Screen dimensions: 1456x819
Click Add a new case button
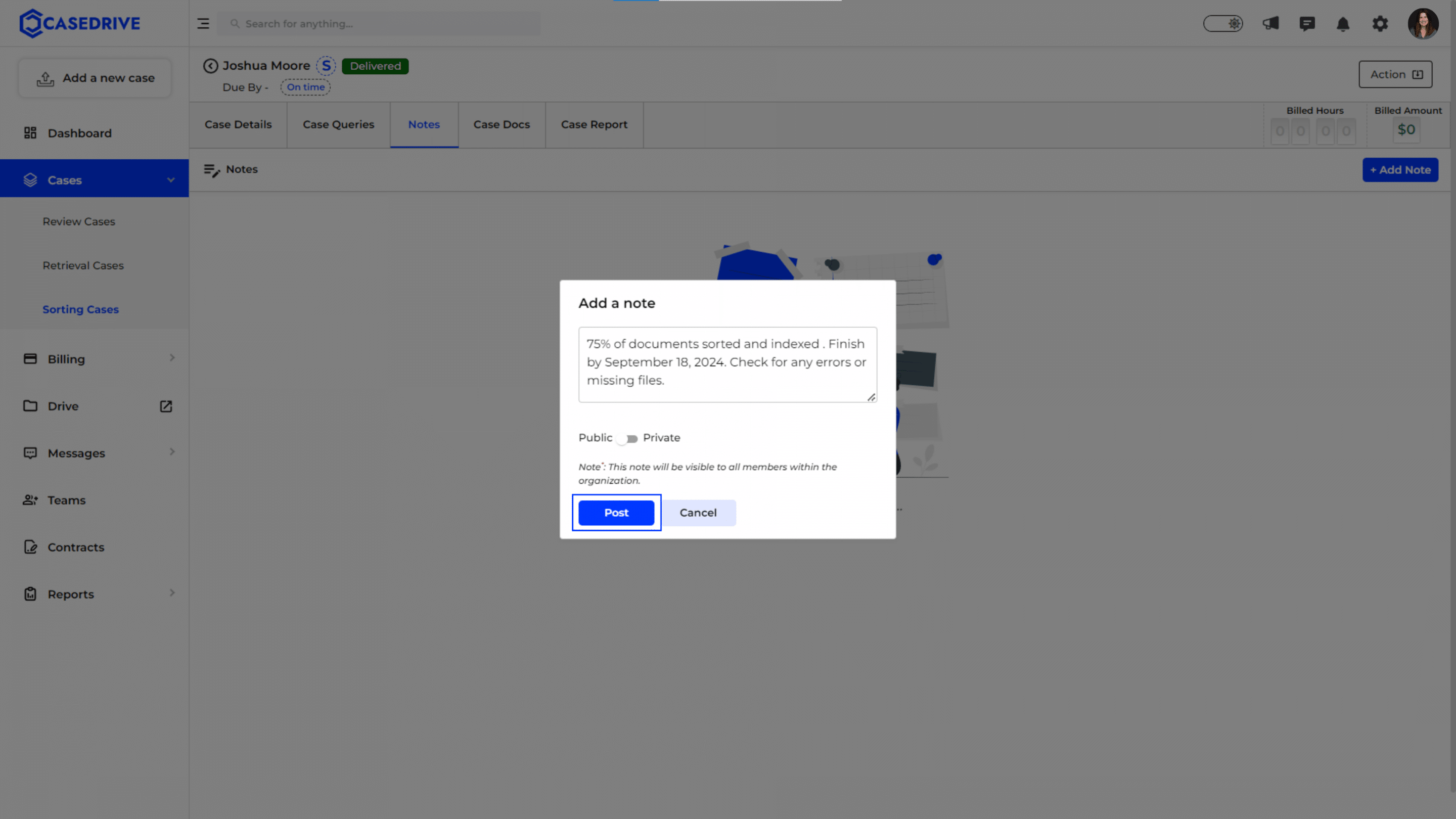[95, 78]
